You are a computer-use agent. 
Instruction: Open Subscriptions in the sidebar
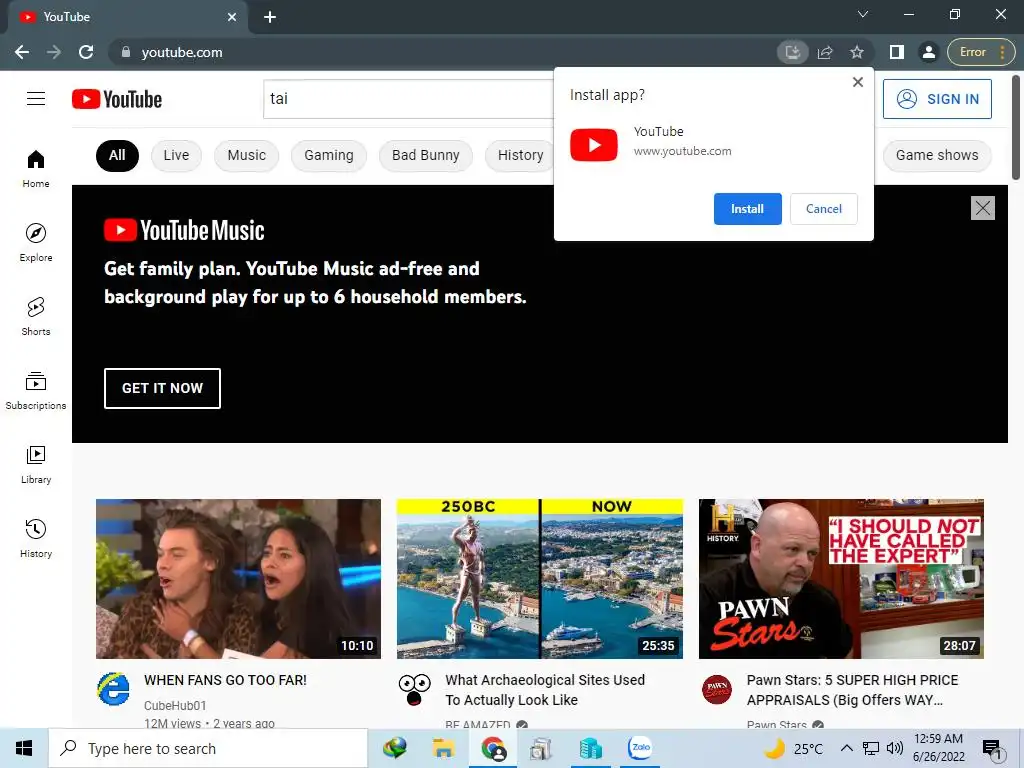(x=36, y=391)
